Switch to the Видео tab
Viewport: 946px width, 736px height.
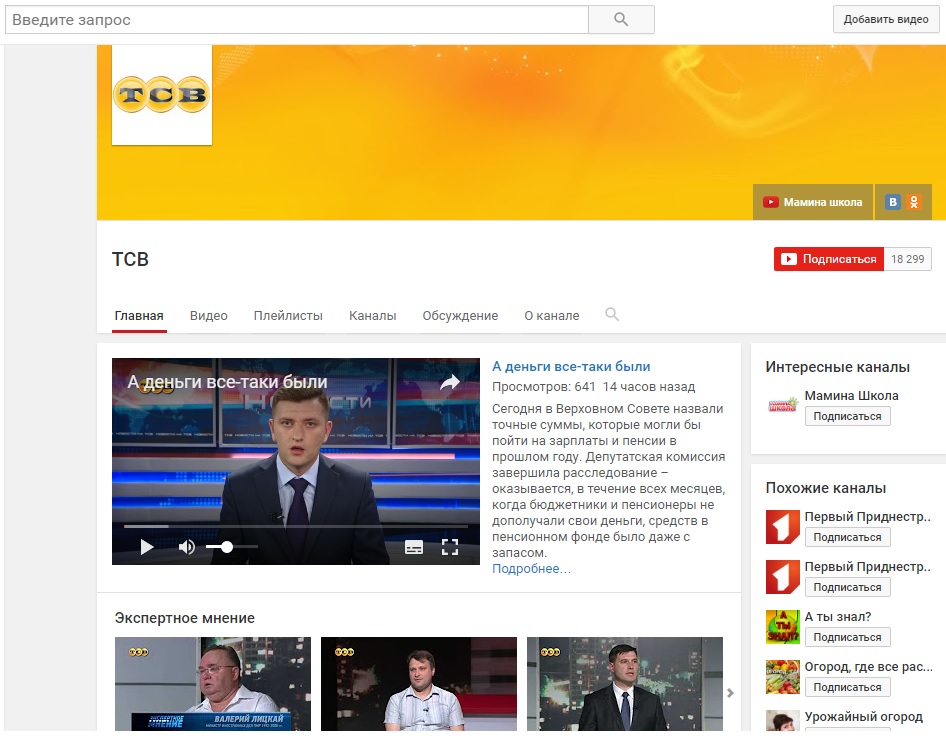point(209,316)
